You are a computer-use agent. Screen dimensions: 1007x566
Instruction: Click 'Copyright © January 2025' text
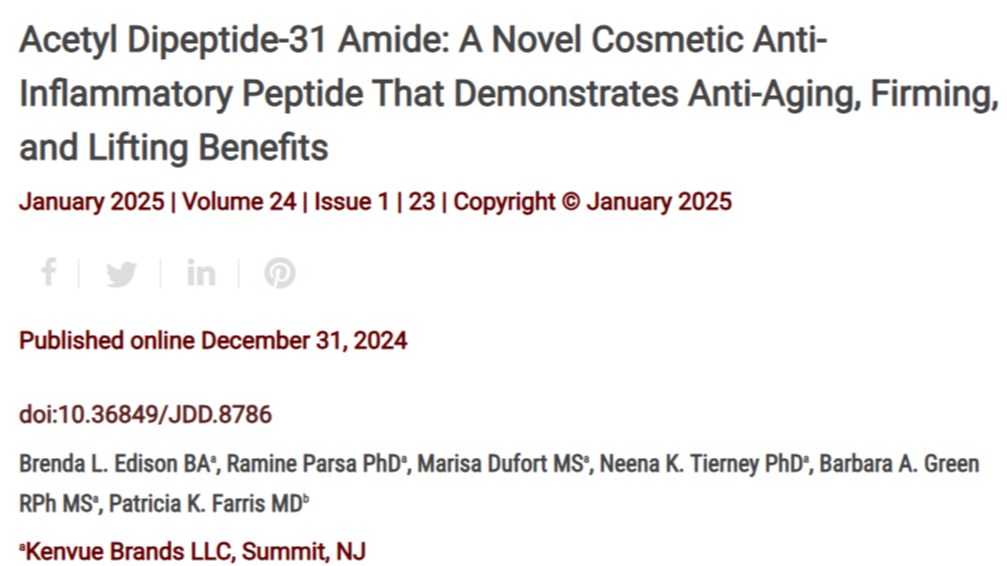coord(592,202)
